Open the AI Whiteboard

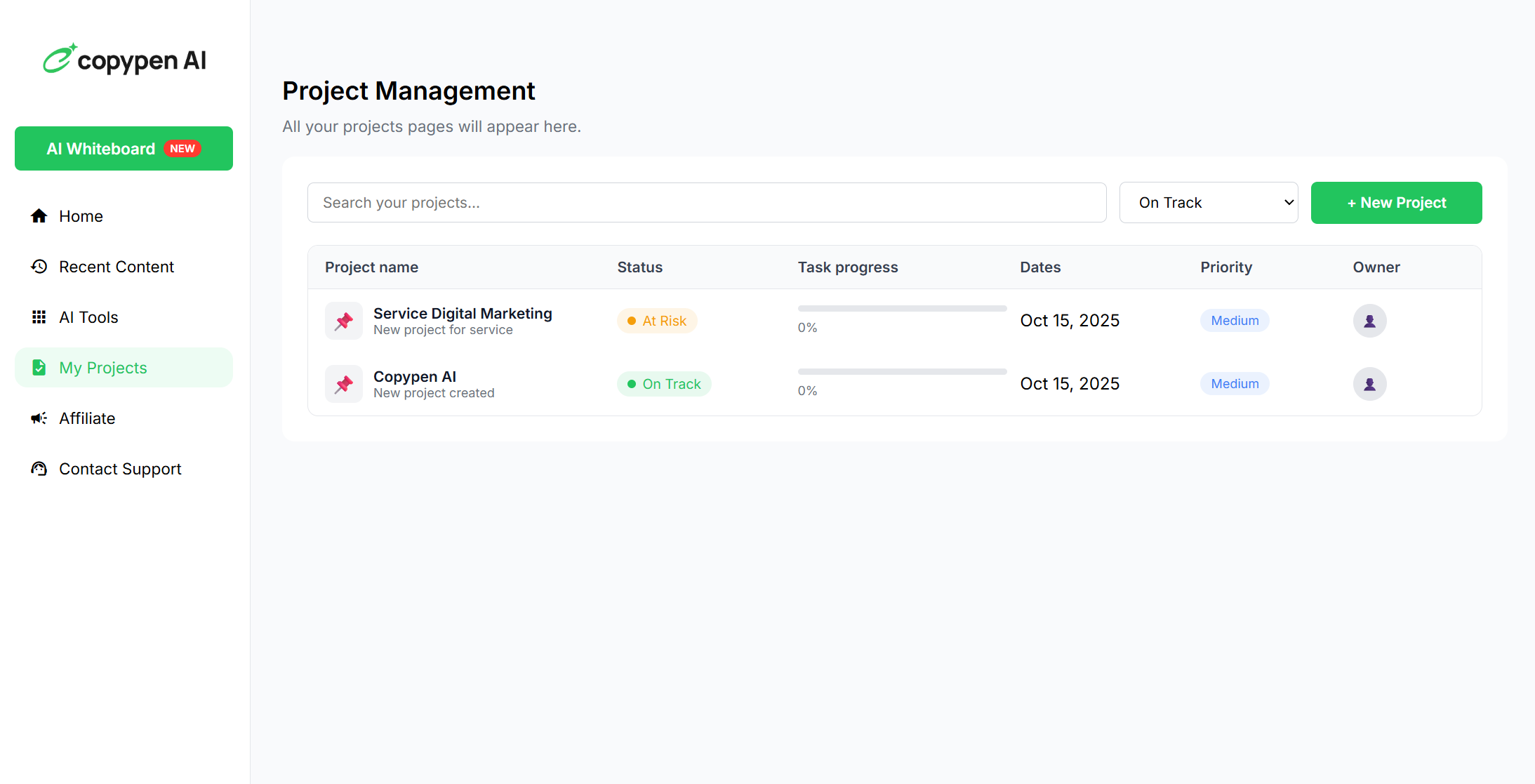pos(124,148)
